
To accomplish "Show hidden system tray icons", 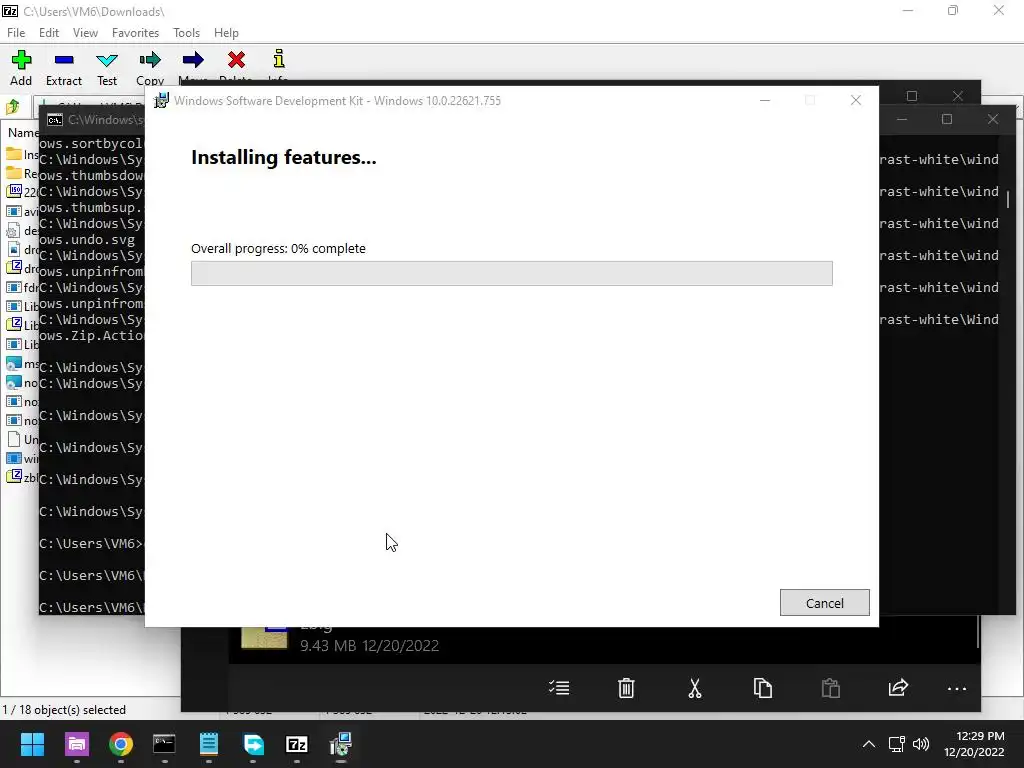I will pyautogui.click(x=869, y=744).
